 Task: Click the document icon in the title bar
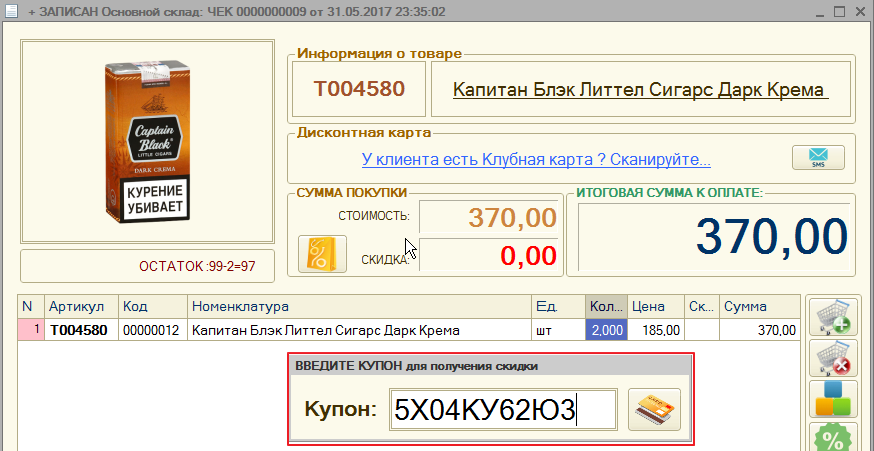click(x=10, y=11)
